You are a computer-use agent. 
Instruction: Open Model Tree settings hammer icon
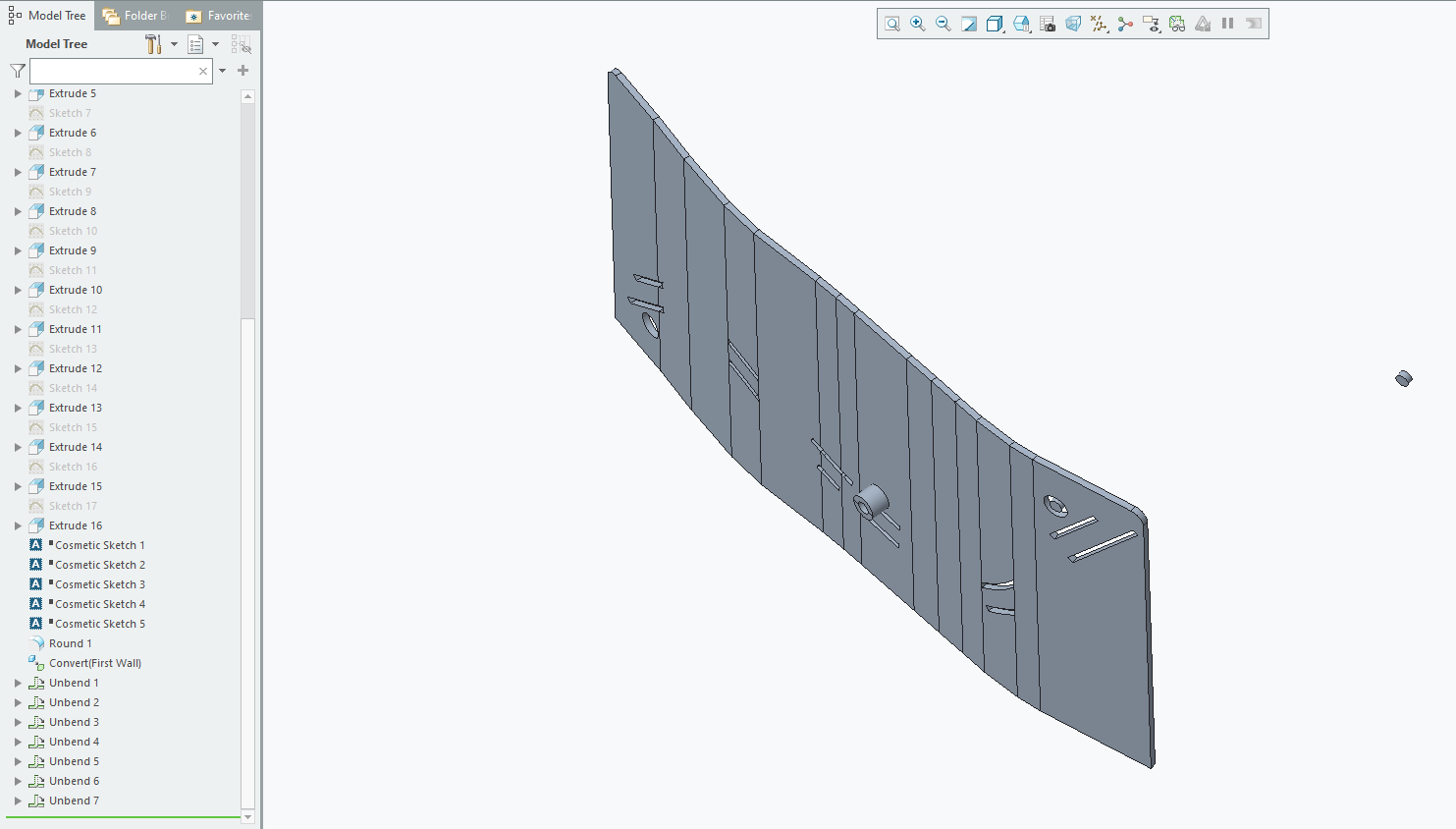coord(155,43)
